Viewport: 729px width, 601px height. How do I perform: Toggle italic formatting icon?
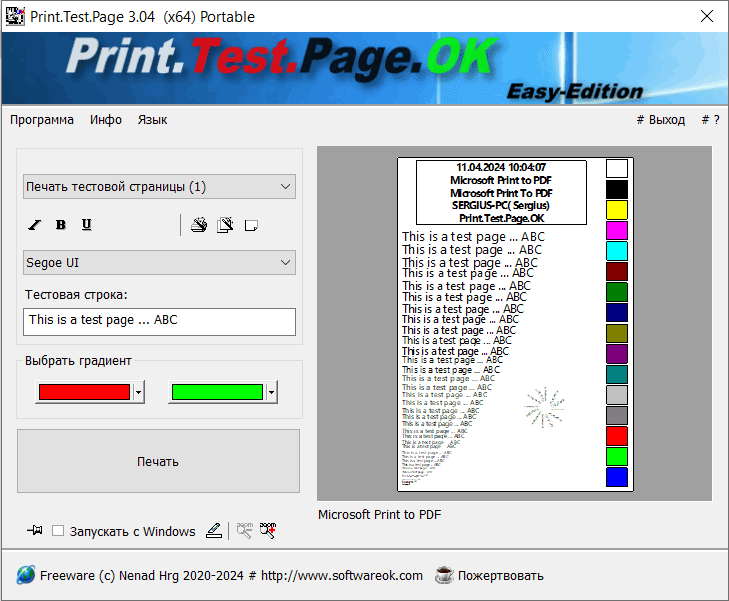click(x=35, y=225)
